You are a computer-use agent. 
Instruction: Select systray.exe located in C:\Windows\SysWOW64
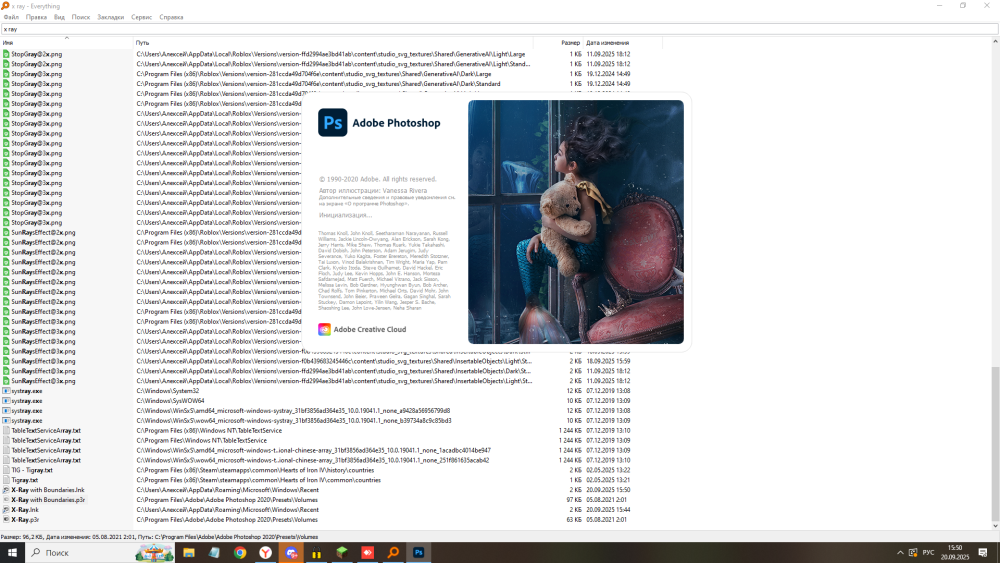pyautogui.click(x=27, y=401)
